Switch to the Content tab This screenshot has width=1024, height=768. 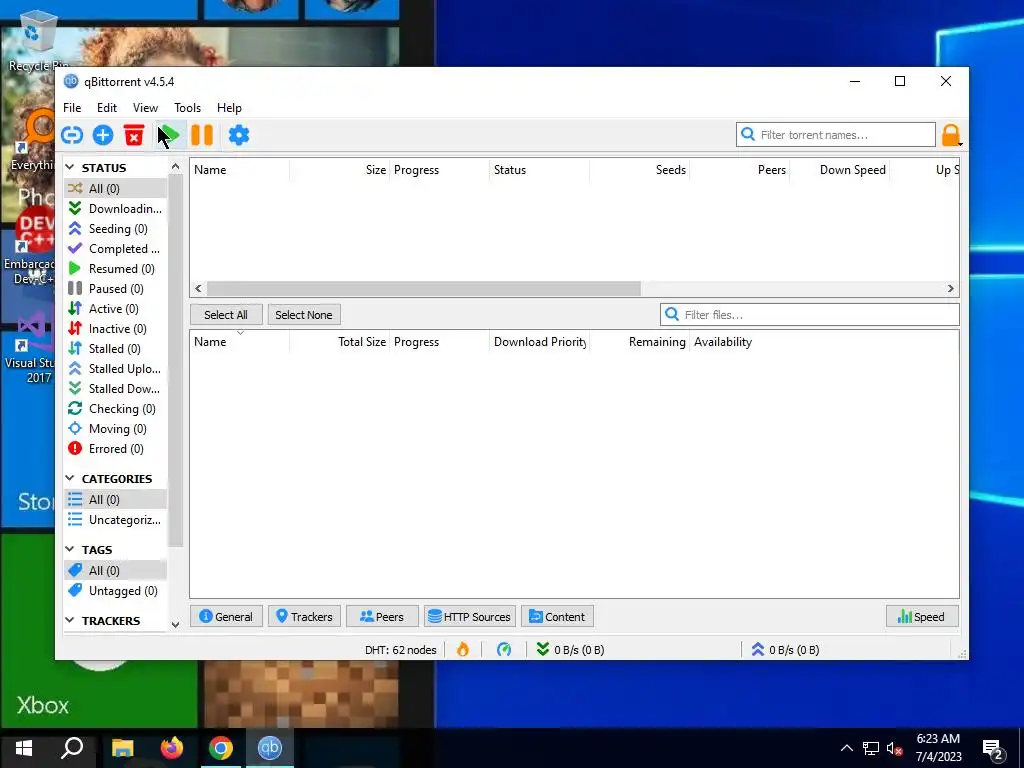coord(557,616)
